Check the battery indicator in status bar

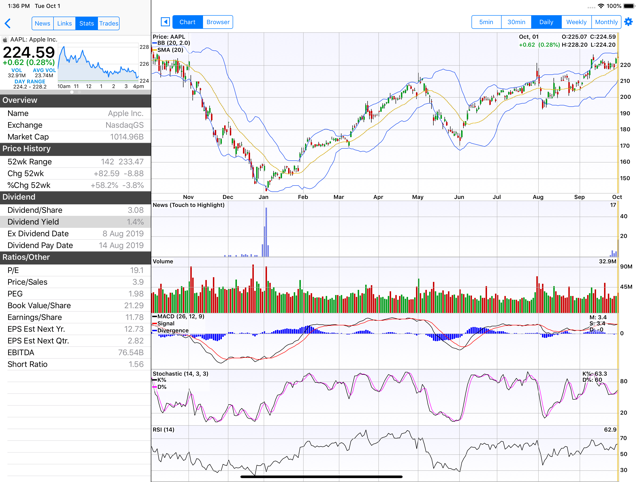point(629,6)
